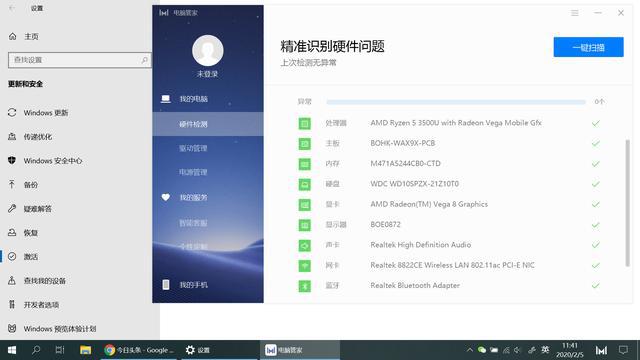Screen dimensions: 640x360
Task: Switch to Google Chrome on the taskbar
Action: point(139,350)
